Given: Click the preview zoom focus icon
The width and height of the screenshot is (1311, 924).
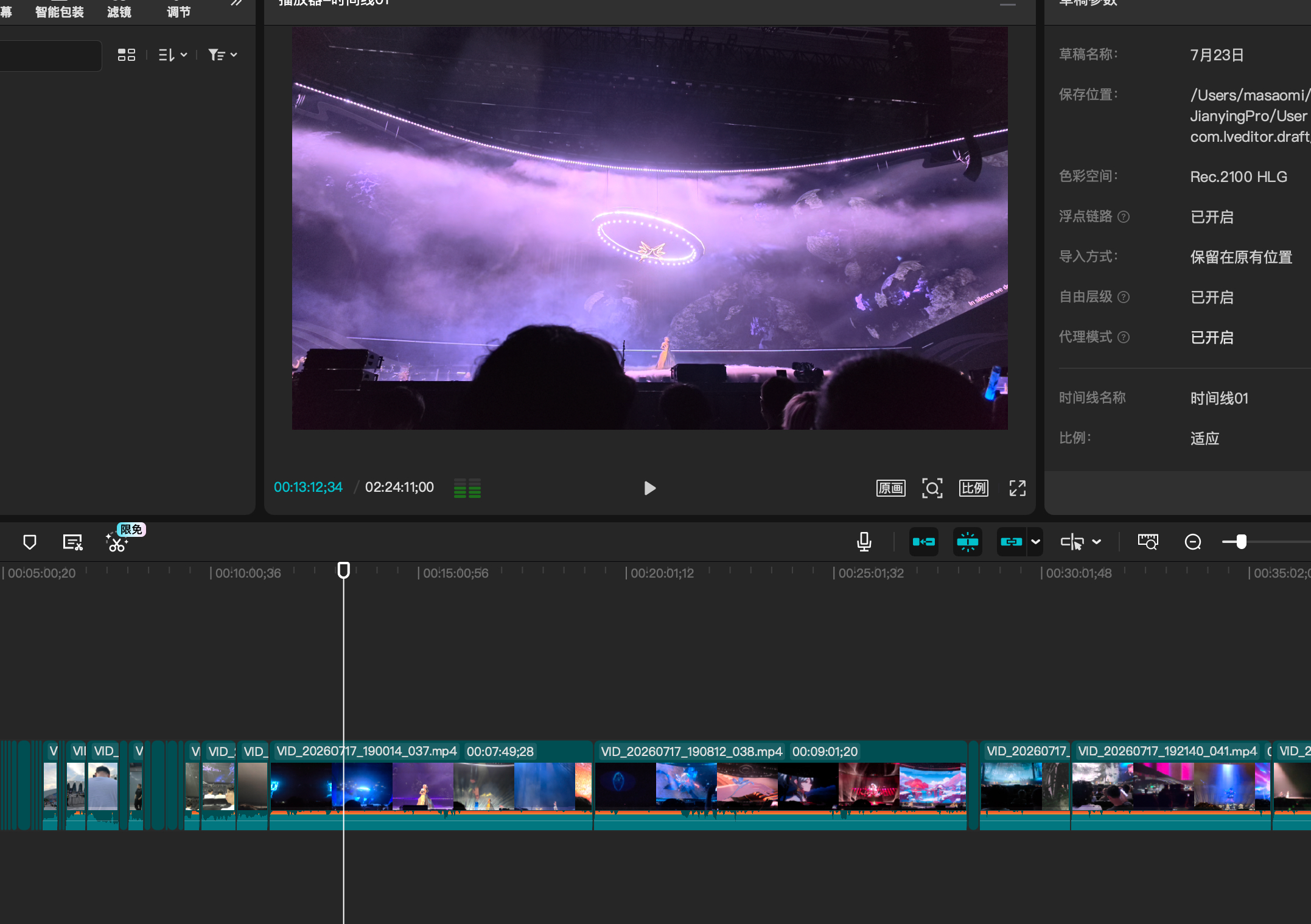Looking at the screenshot, I should pyautogui.click(x=932, y=488).
